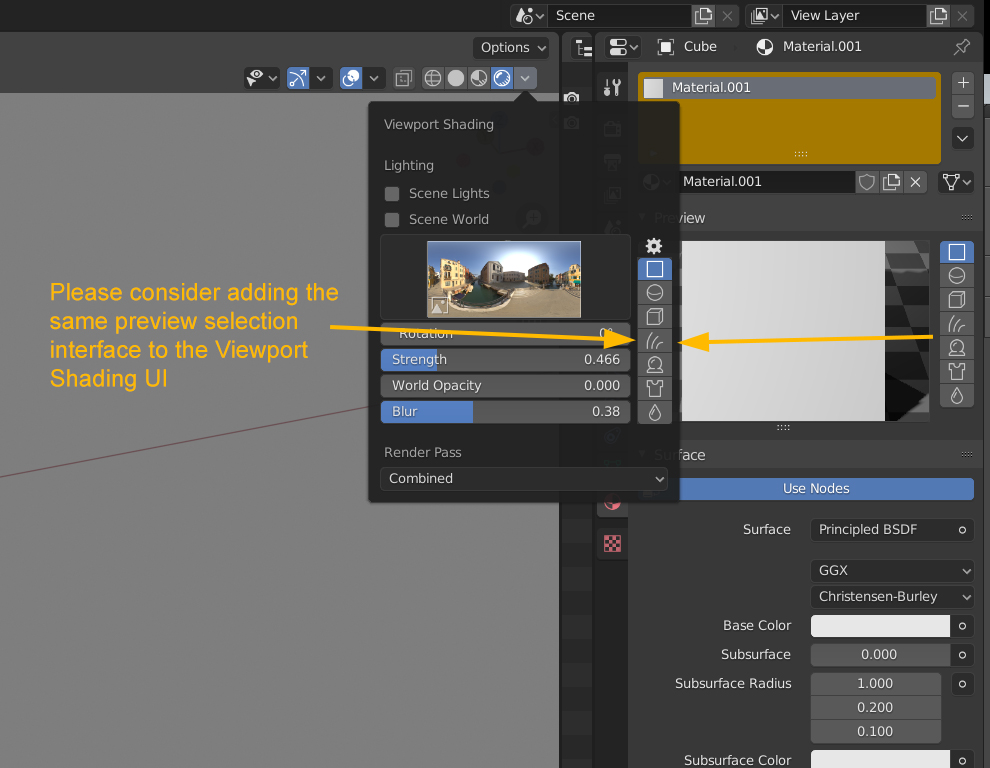The image size is (990, 768).
Task: Open the Texture properties tab
Action: point(612,543)
